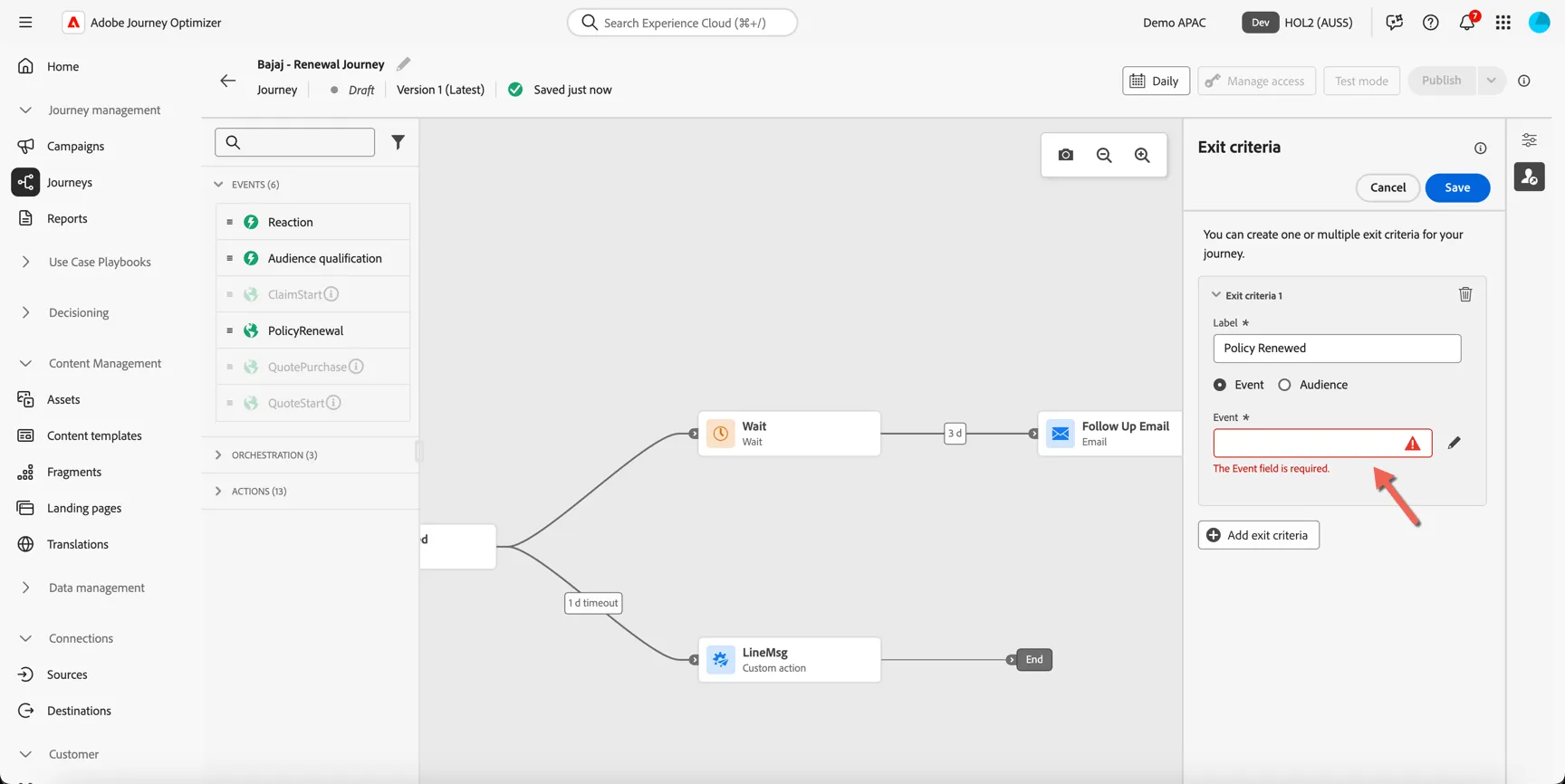Collapse Exit criteria 1 panel
The image size is (1565, 784).
pyautogui.click(x=1216, y=295)
